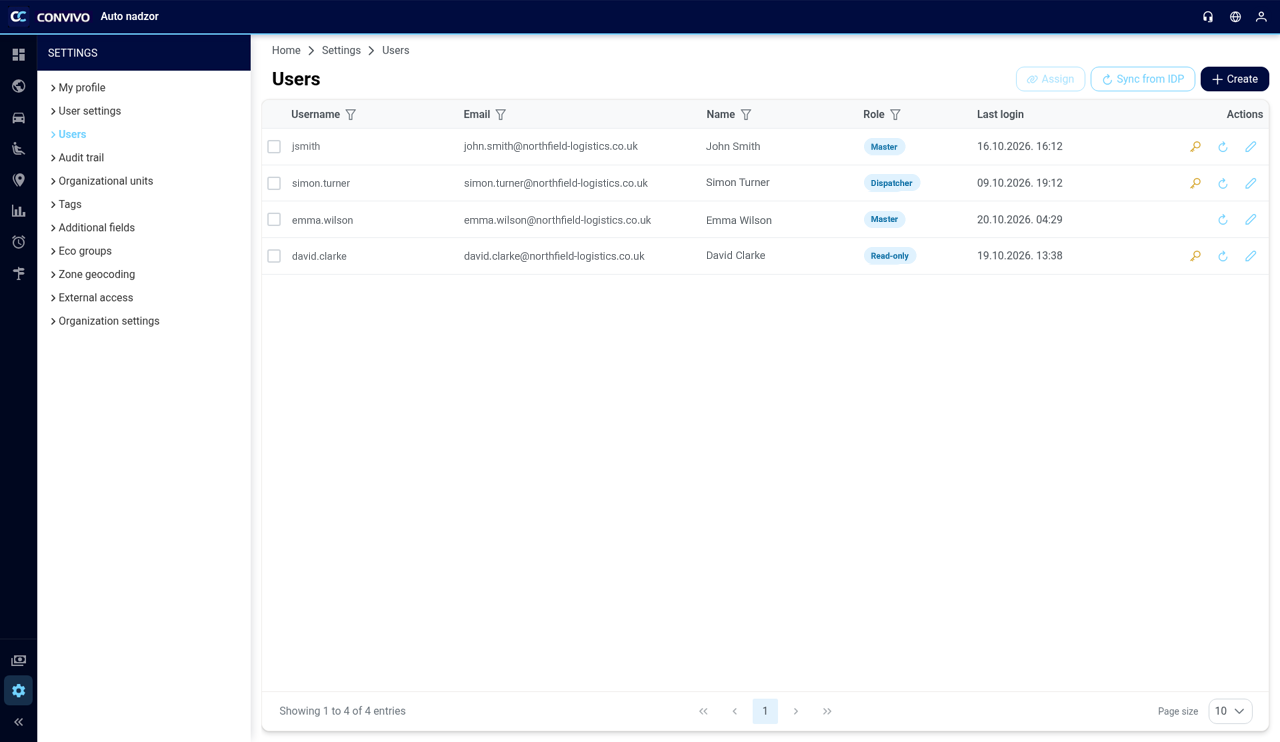
Task: Select the checkbox for david.clarke
Action: point(274,256)
